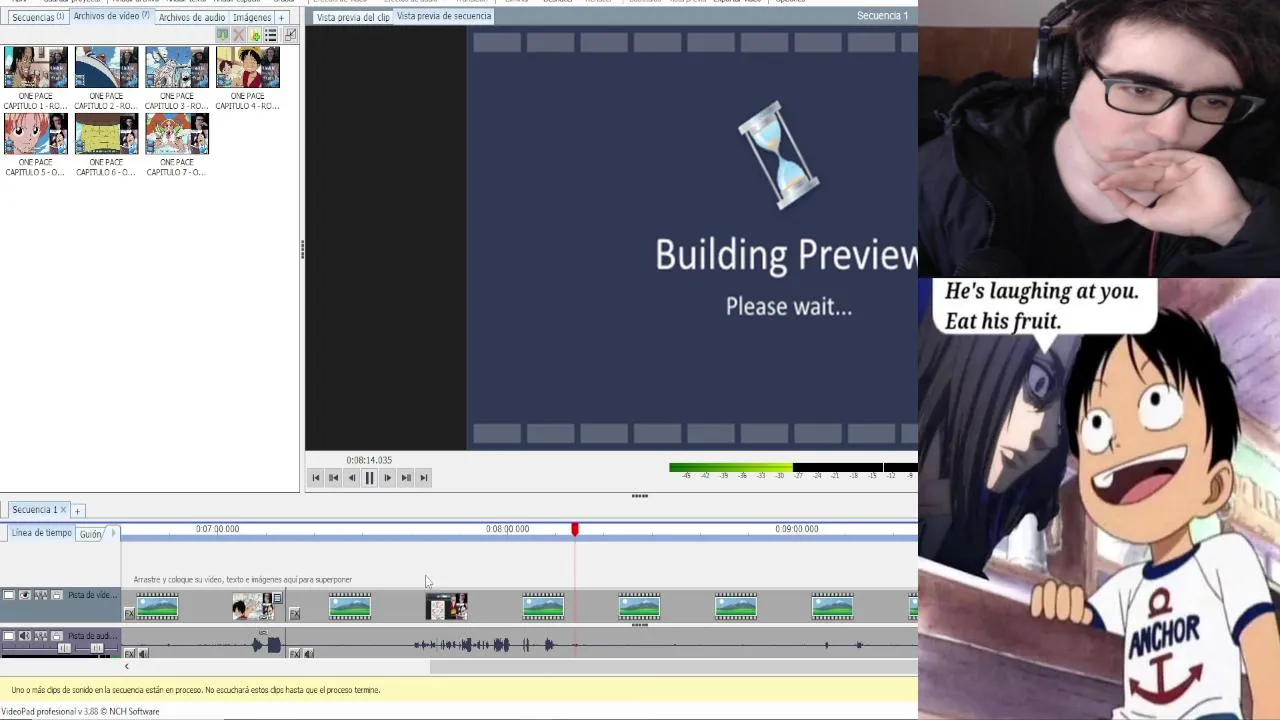Image resolution: width=1280 pixels, height=720 pixels.
Task: Switch to Vista previa del clip tab
Action: 353,17
